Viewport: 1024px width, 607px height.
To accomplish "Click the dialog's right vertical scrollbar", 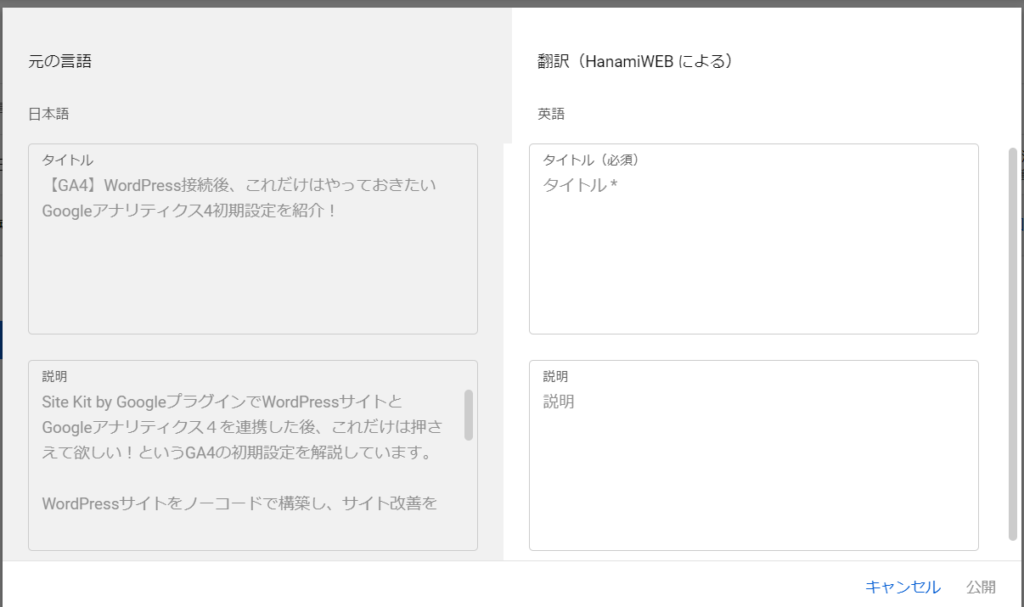I will coord(1012,340).
